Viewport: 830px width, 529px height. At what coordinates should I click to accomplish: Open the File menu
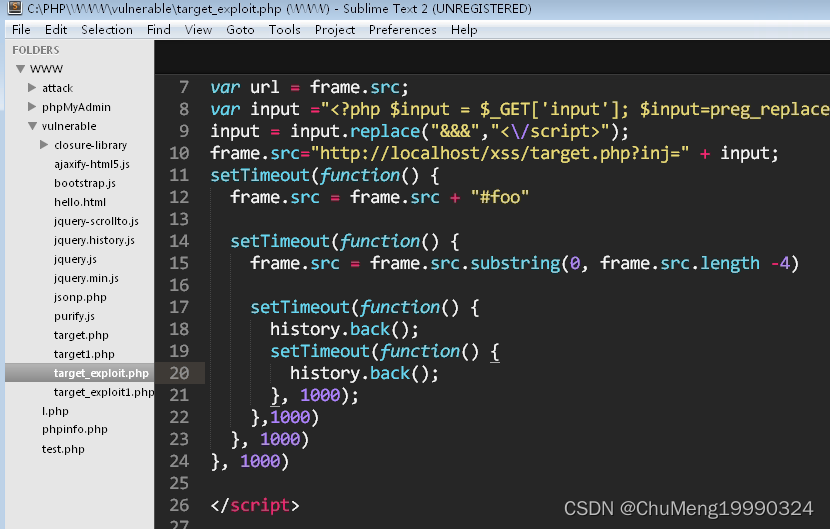(x=21, y=30)
